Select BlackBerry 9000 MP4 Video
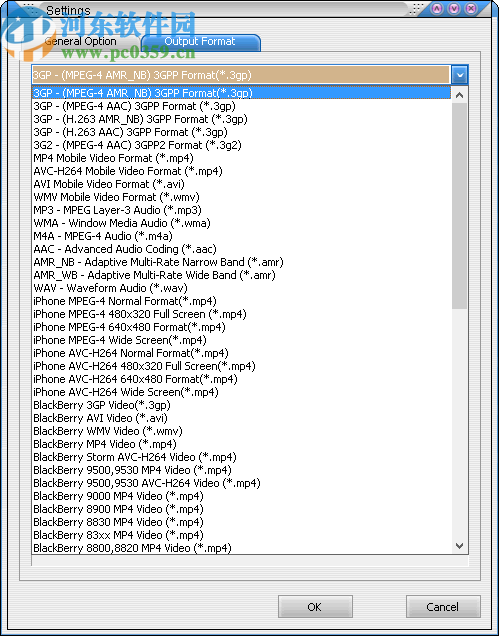499x636 pixels. [x=241, y=496]
